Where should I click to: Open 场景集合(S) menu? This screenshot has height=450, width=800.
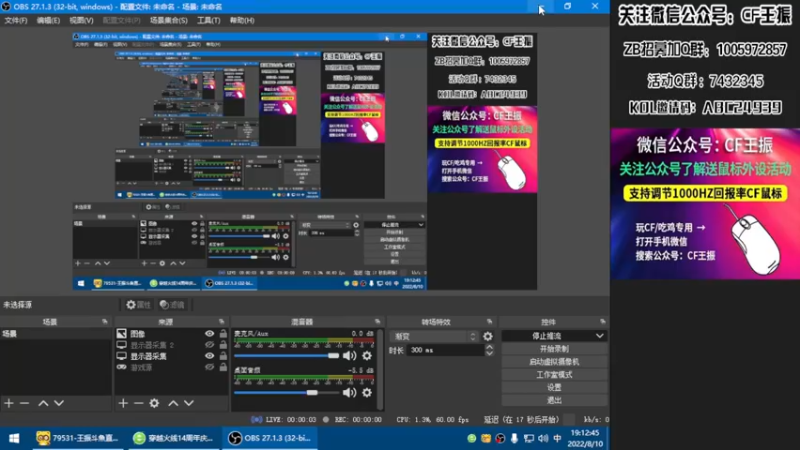click(x=168, y=20)
